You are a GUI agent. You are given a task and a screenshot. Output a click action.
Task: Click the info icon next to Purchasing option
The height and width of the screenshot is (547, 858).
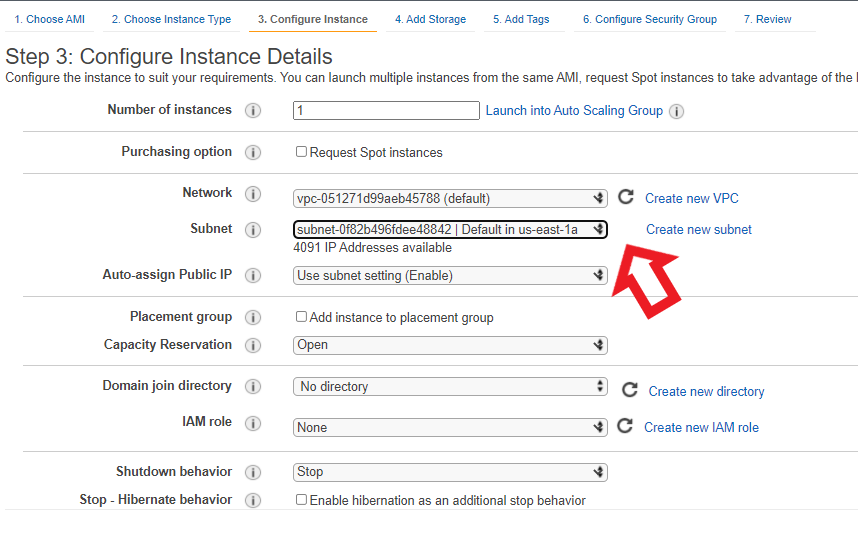(x=253, y=153)
